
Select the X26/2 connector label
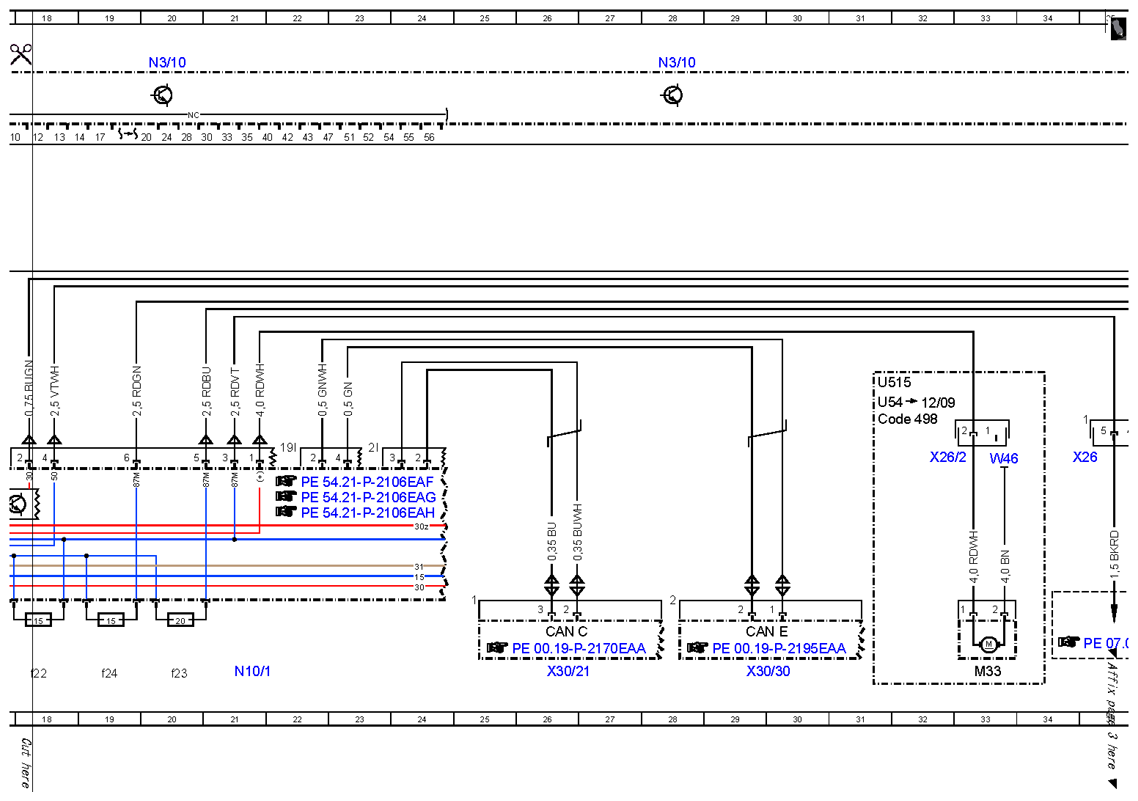[x=948, y=457]
